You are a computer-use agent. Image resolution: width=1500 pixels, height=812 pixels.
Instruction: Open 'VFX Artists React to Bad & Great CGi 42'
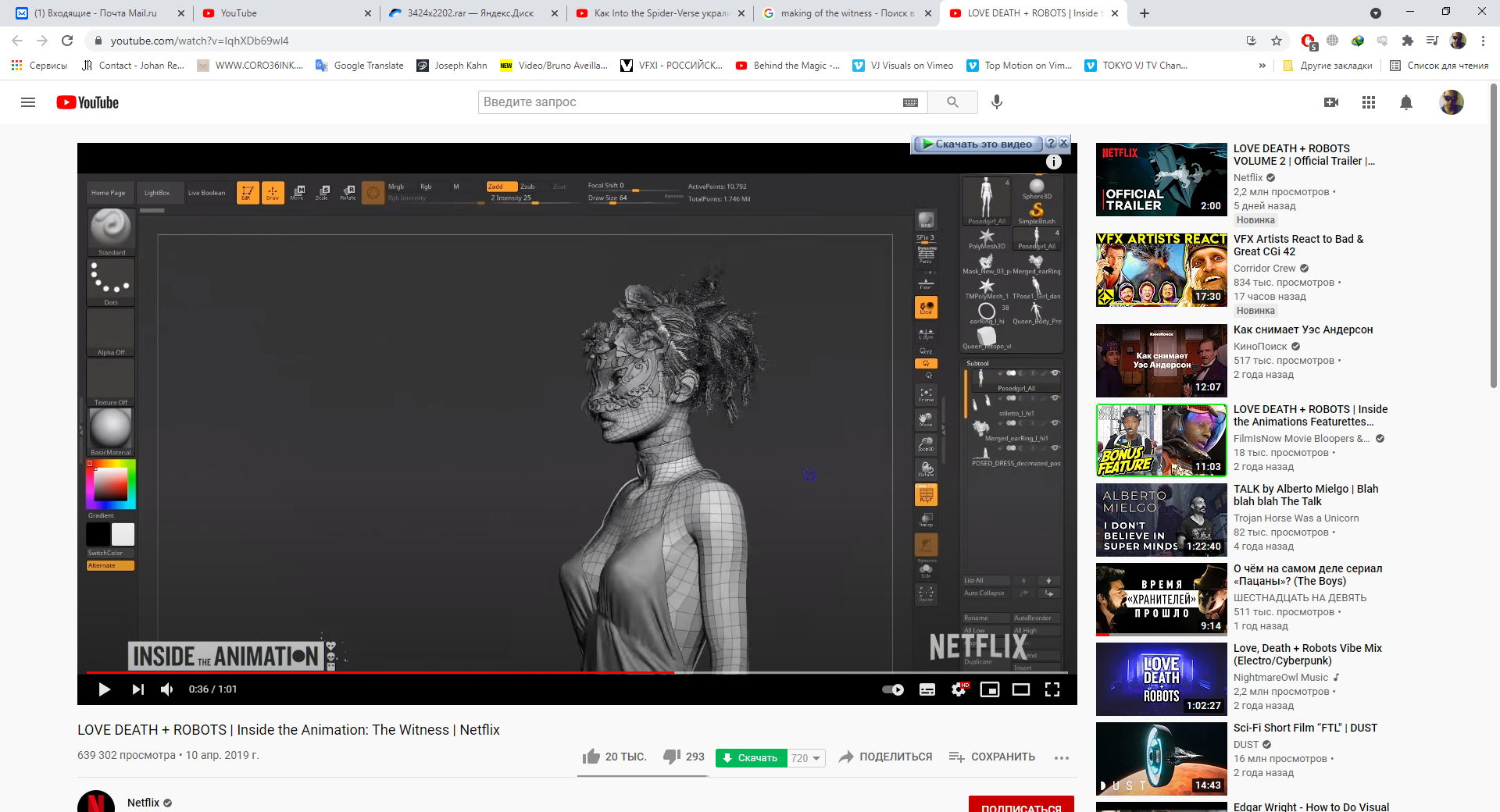1298,245
